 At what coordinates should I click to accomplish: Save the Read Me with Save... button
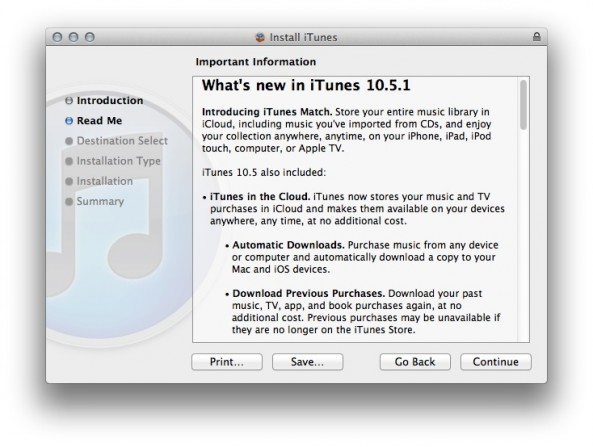point(307,362)
